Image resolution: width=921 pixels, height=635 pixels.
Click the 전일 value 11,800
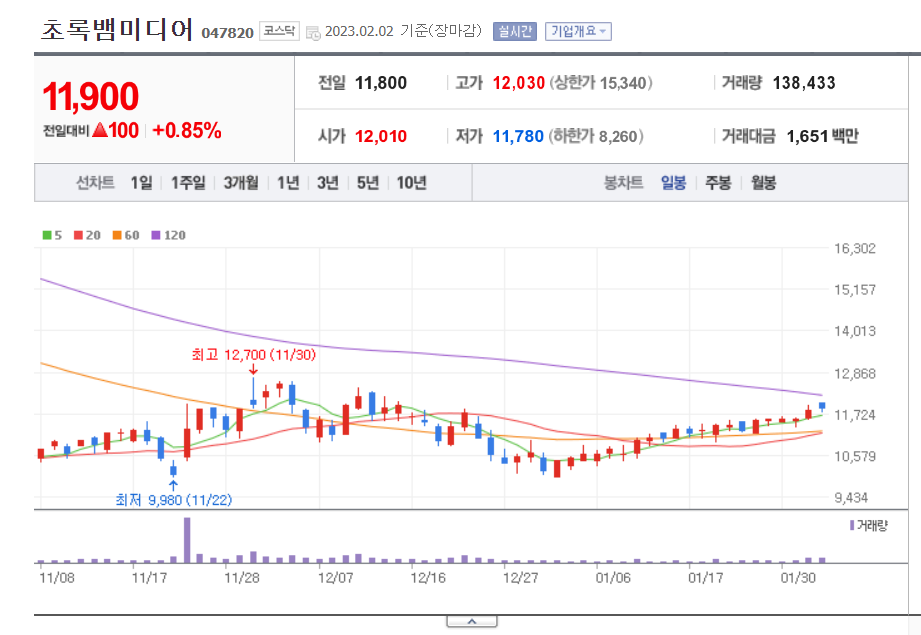click(x=381, y=83)
